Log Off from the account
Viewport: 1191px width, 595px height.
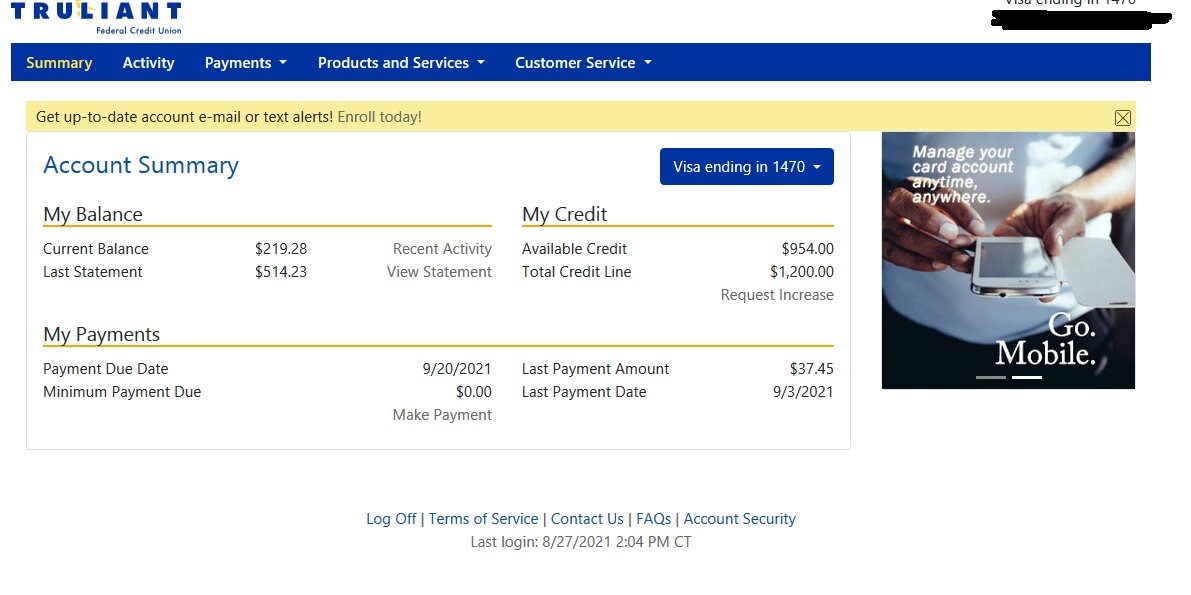tap(391, 519)
